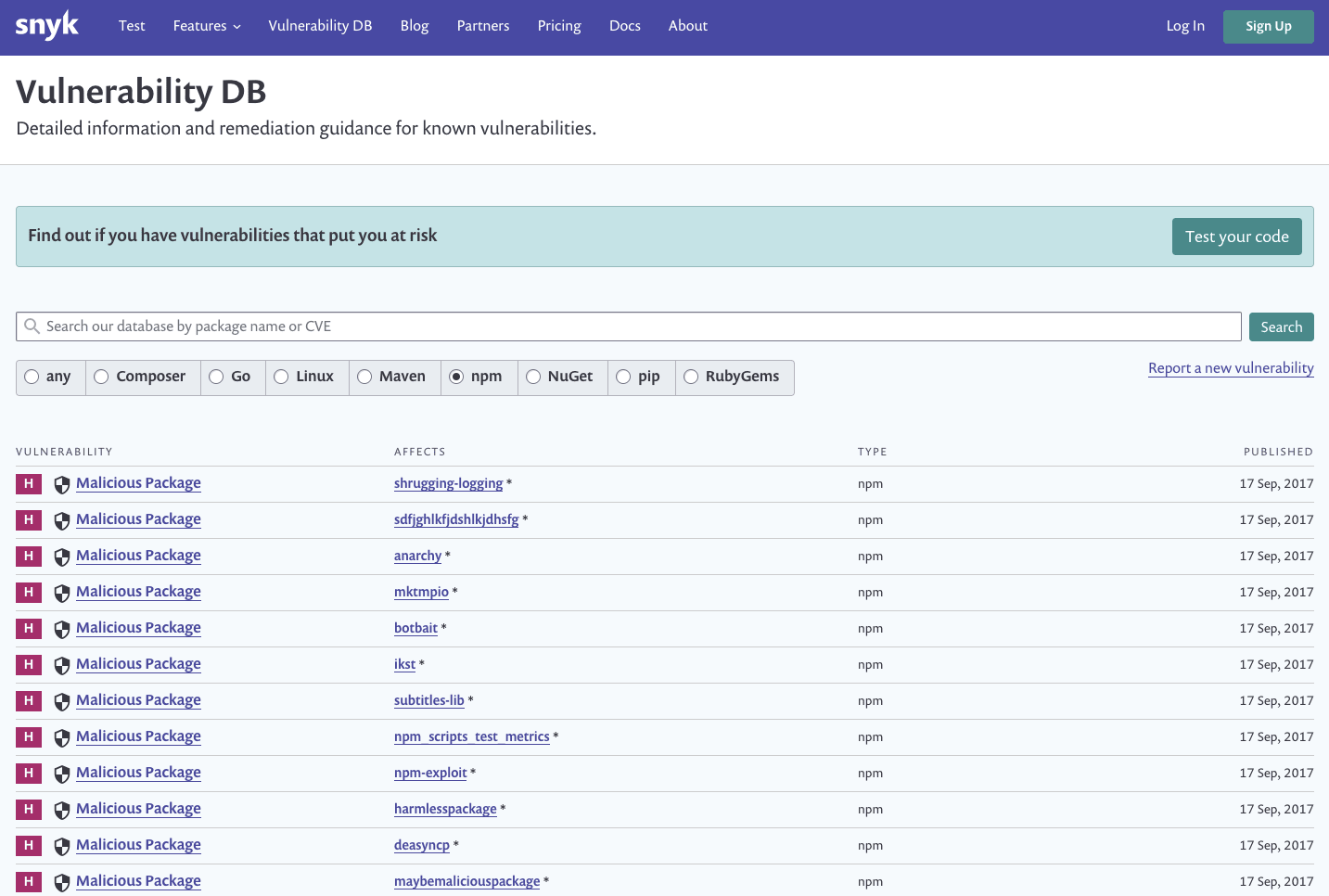Image resolution: width=1329 pixels, height=896 pixels.
Task: Click the H severity badge for mktmpio
Action: 29,592
